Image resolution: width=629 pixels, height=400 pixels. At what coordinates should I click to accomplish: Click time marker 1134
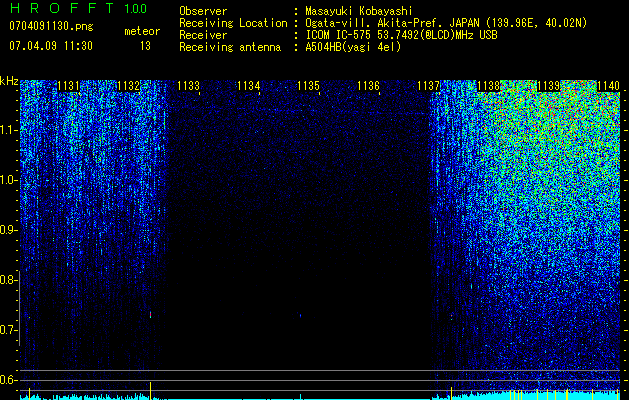[248, 85]
